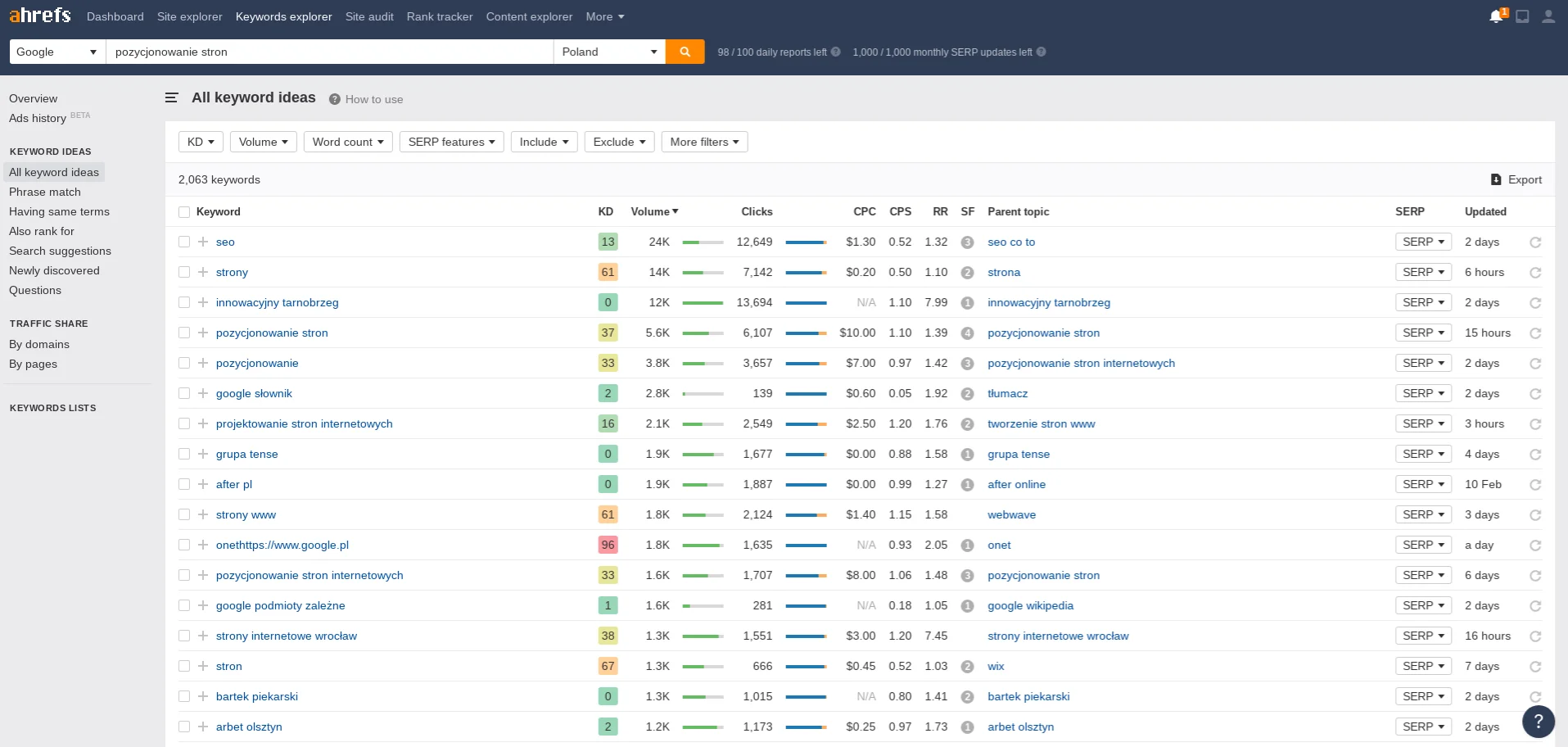The width and height of the screenshot is (1568, 747).
Task: Refresh the strony keyword row
Action: [1535, 273]
